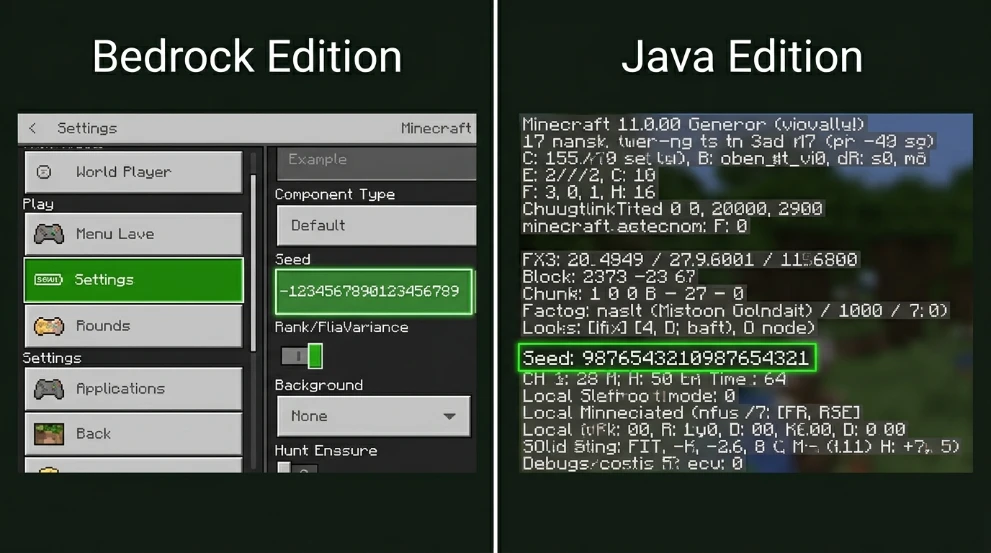Toggle the Hunt Ensure switch
Image resolution: width=991 pixels, height=553 pixels.
(x=296, y=468)
